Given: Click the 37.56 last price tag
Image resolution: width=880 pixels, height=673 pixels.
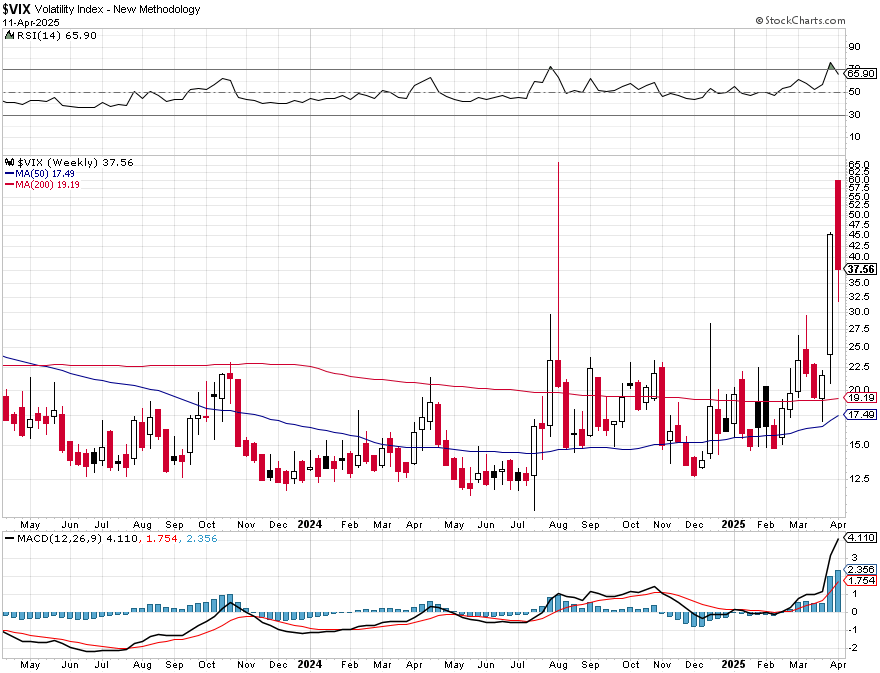Looking at the screenshot, I should point(861,269).
